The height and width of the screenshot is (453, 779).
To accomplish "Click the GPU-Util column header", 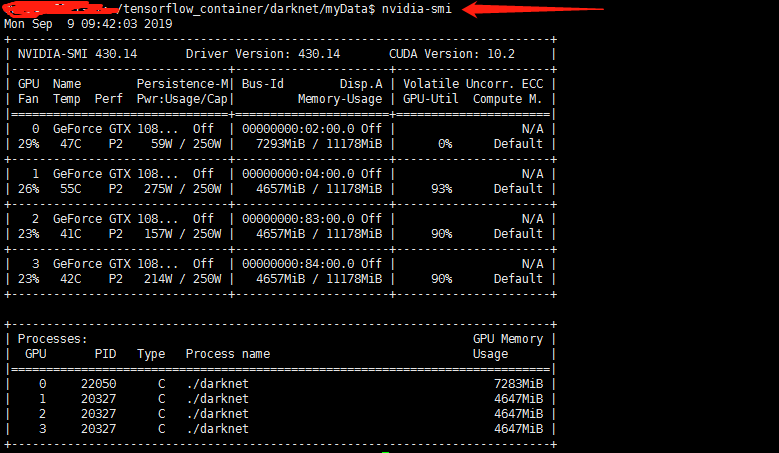I will coord(430,99).
